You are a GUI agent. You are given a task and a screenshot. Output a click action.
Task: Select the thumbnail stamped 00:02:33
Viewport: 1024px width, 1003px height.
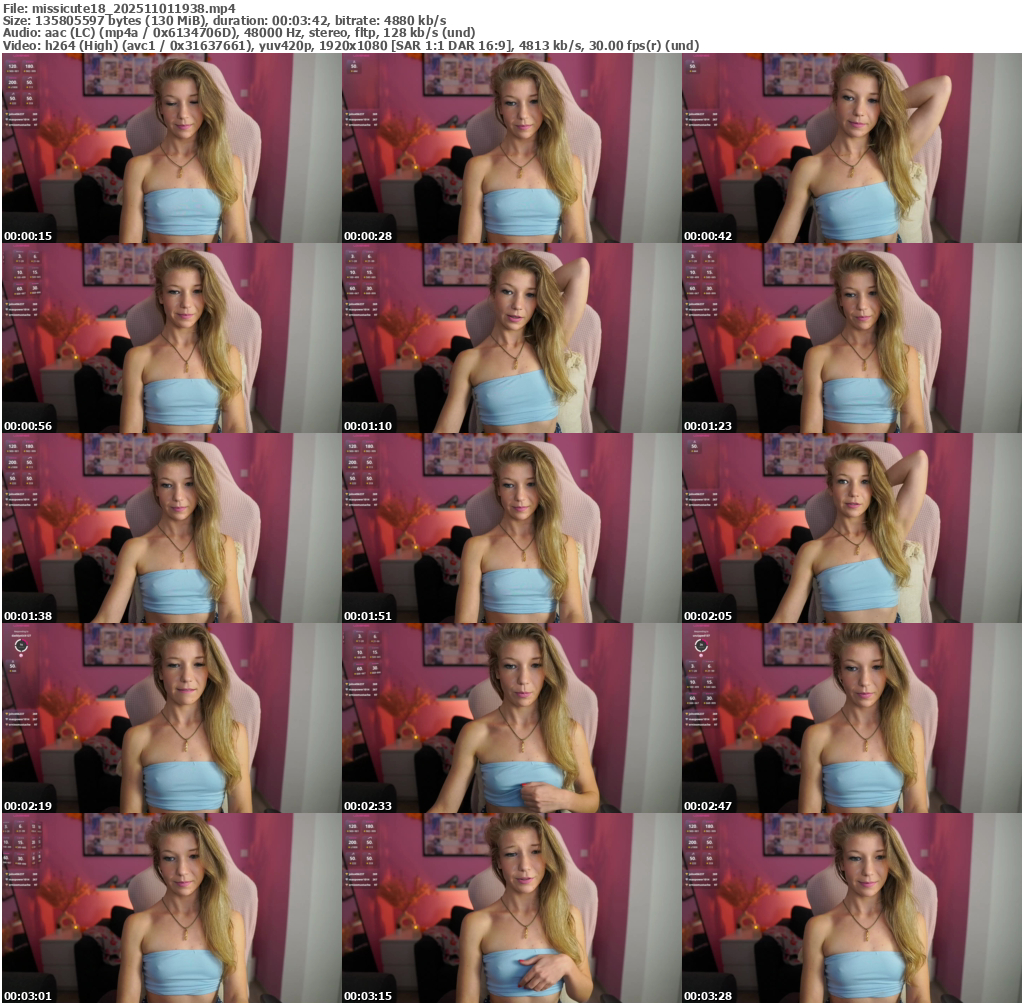pos(511,718)
